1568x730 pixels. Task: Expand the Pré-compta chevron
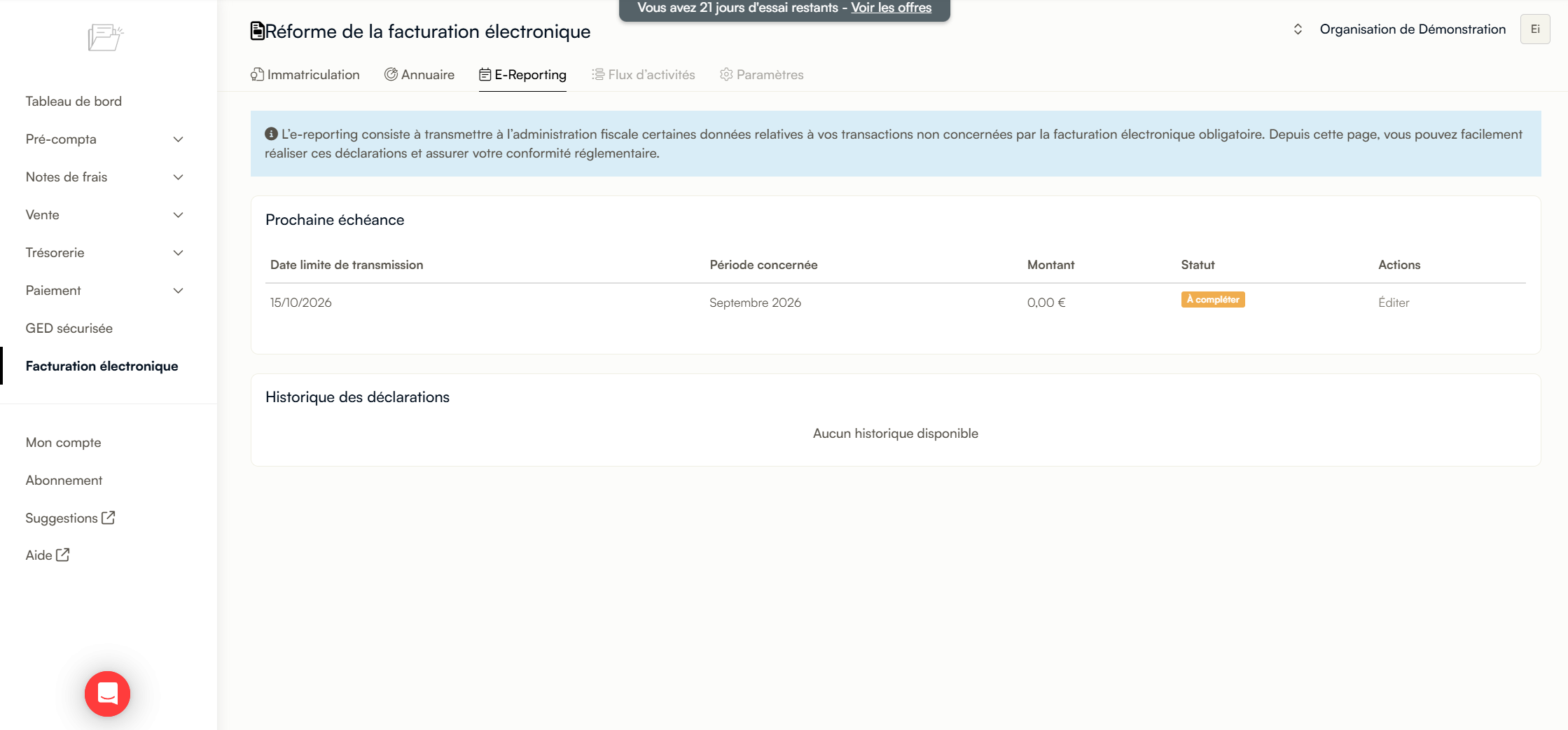point(179,139)
